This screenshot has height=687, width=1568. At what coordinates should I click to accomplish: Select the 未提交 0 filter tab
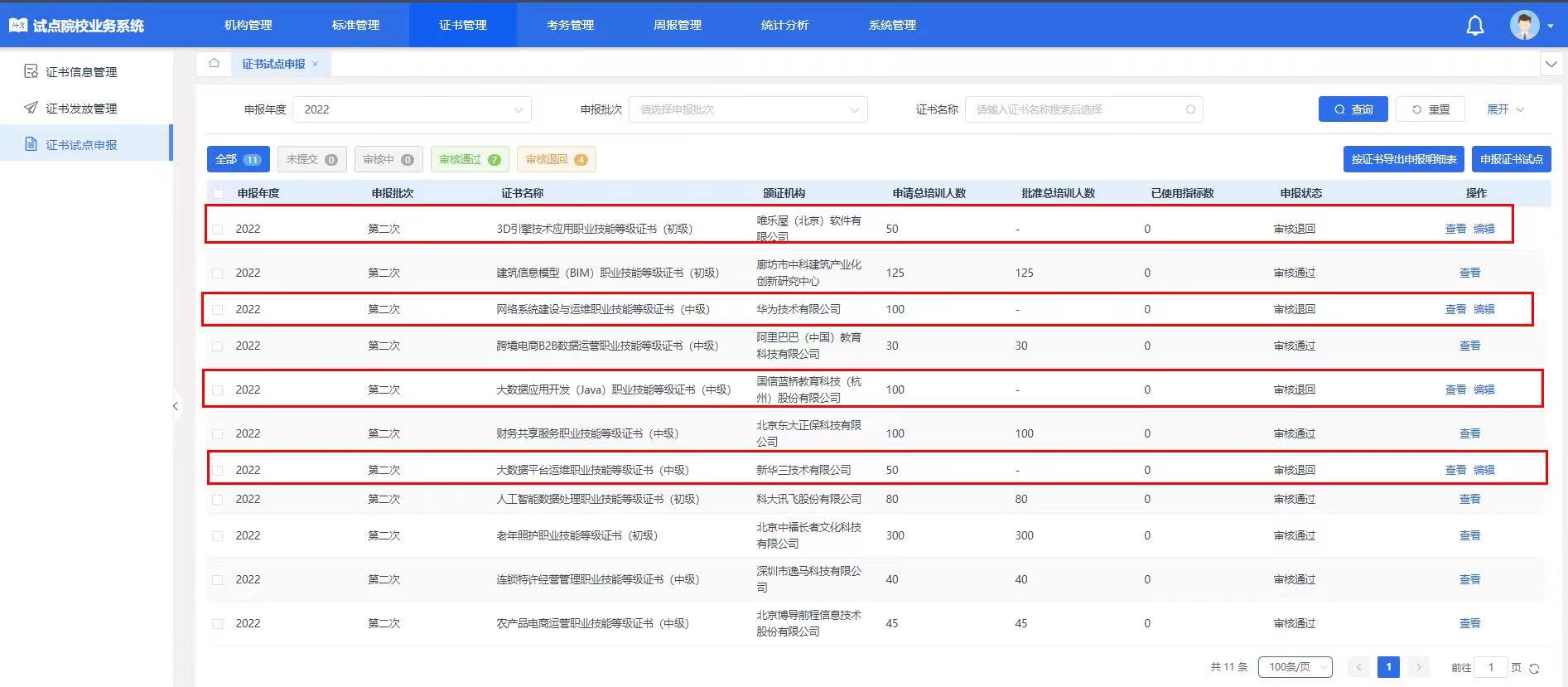[x=312, y=159]
